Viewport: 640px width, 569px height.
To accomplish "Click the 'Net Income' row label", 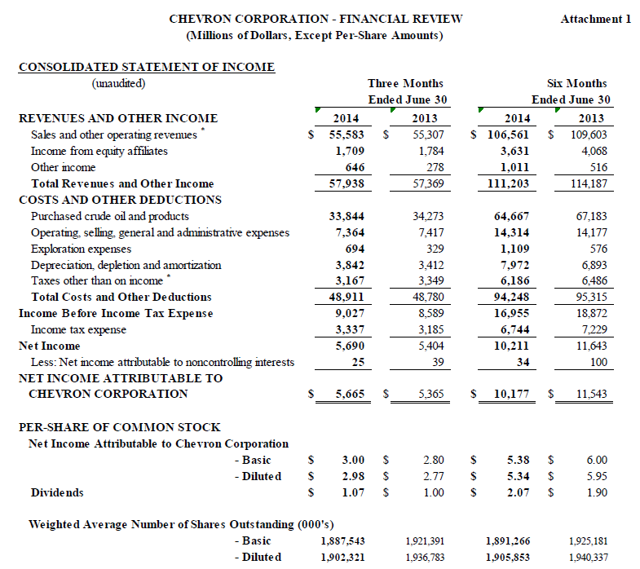I will (49, 346).
